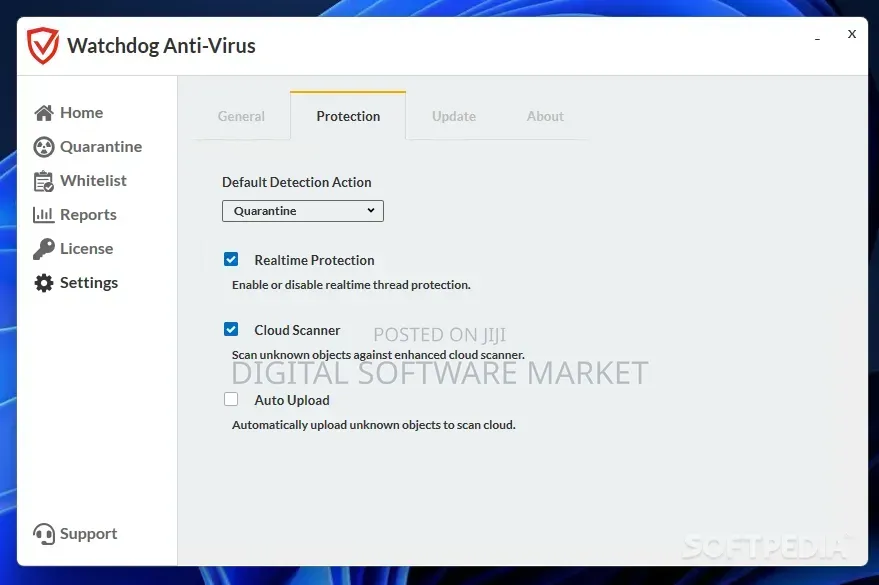The image size is (879, 585).
Task: Click the Support headset icon
Action: (x=44, y=534)
